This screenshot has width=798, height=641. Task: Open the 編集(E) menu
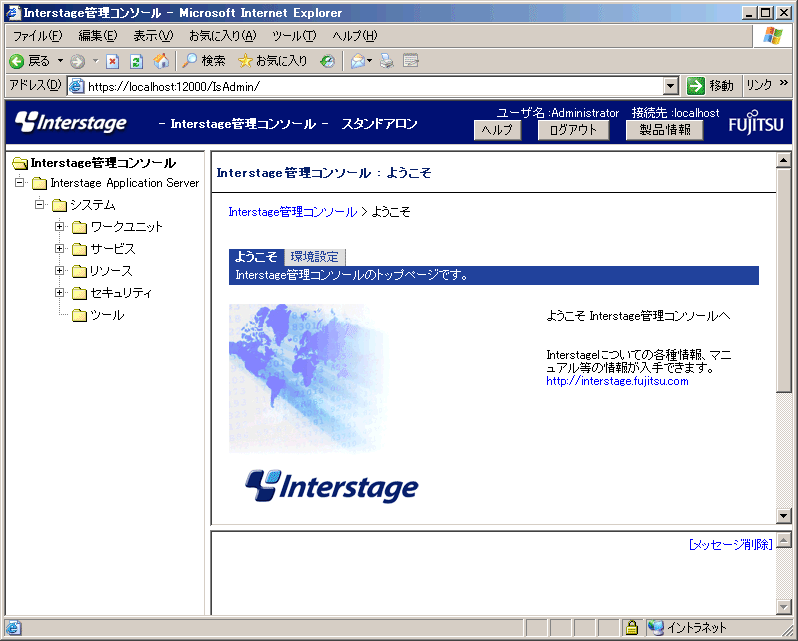(x=98, y=36)
